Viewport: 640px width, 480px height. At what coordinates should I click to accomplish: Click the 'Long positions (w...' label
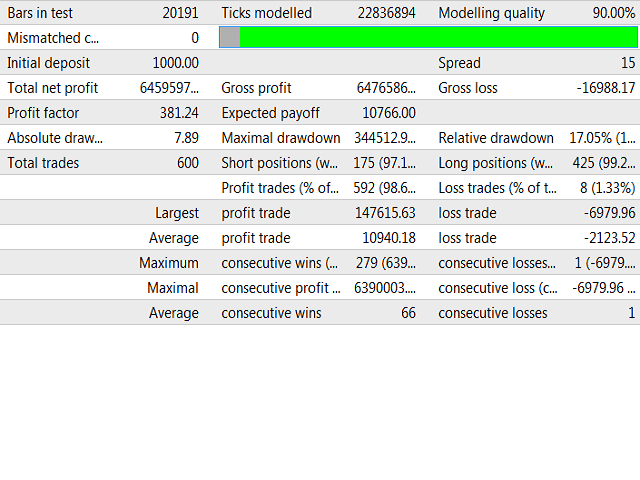(x=496, y=164)
